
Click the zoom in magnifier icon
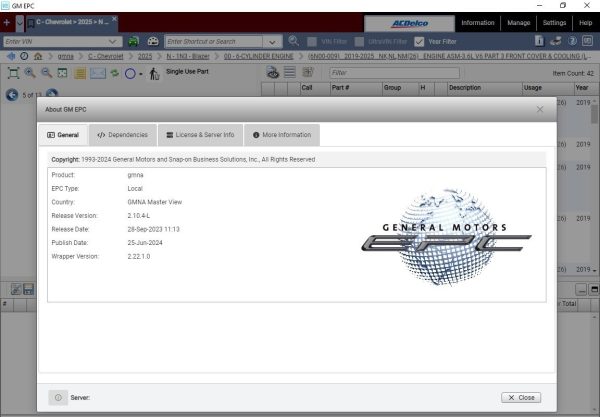click(30, 73)
